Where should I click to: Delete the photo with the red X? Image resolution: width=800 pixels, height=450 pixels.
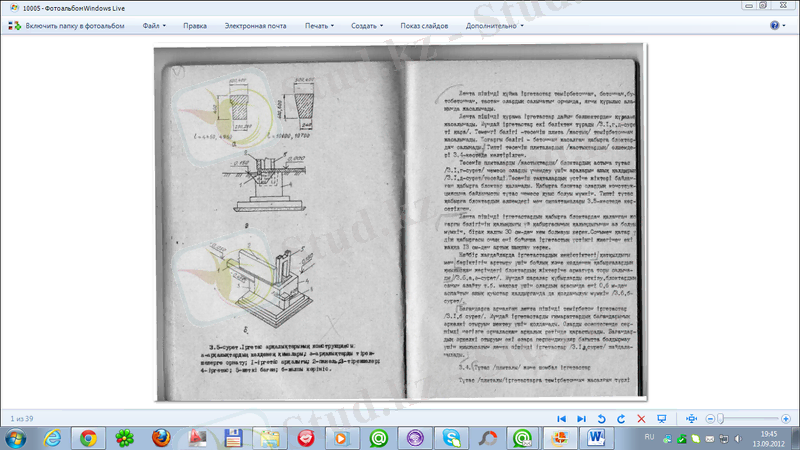pyautogui.click(x=640, y=417)
